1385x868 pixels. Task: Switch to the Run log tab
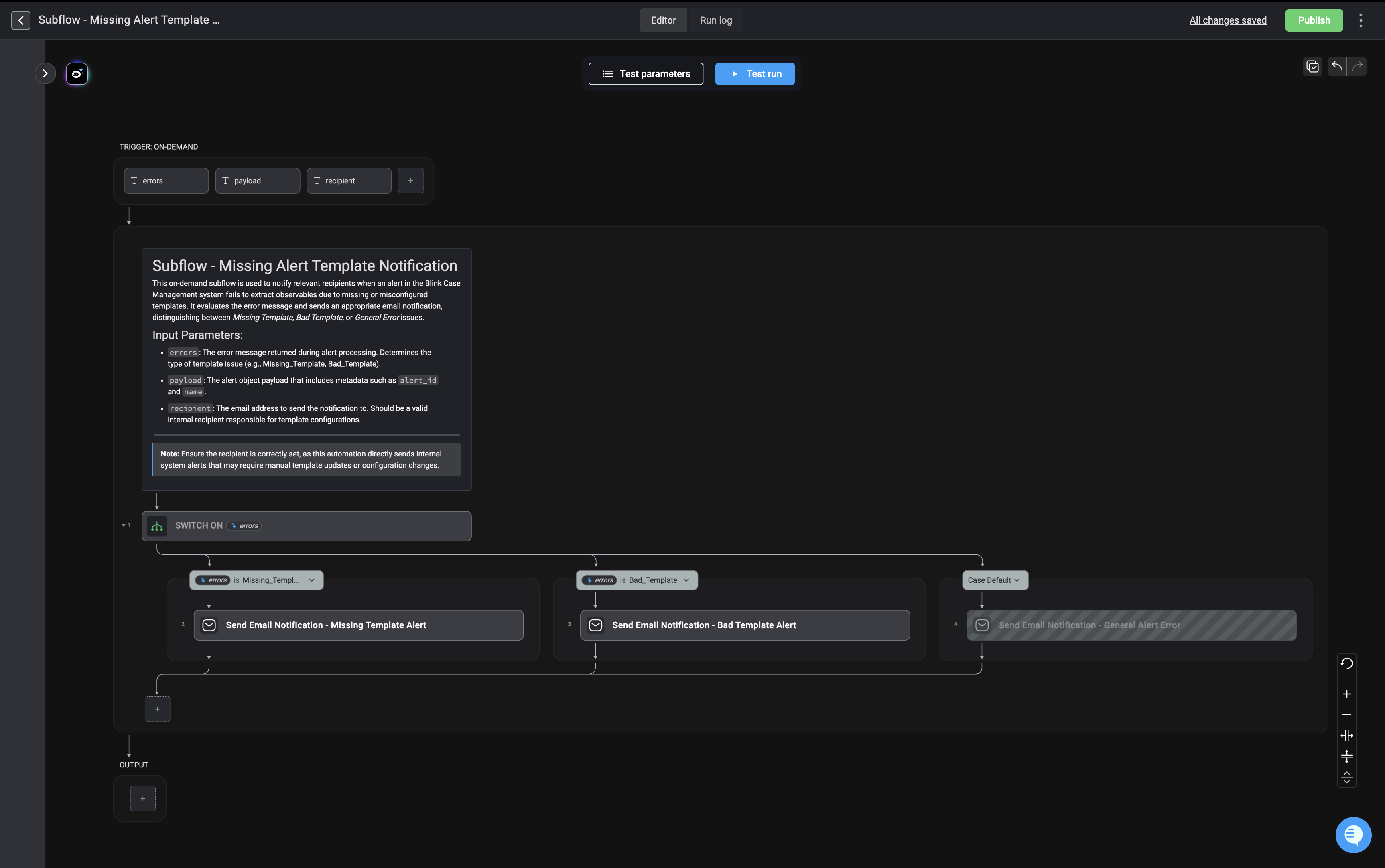[715, 21]
